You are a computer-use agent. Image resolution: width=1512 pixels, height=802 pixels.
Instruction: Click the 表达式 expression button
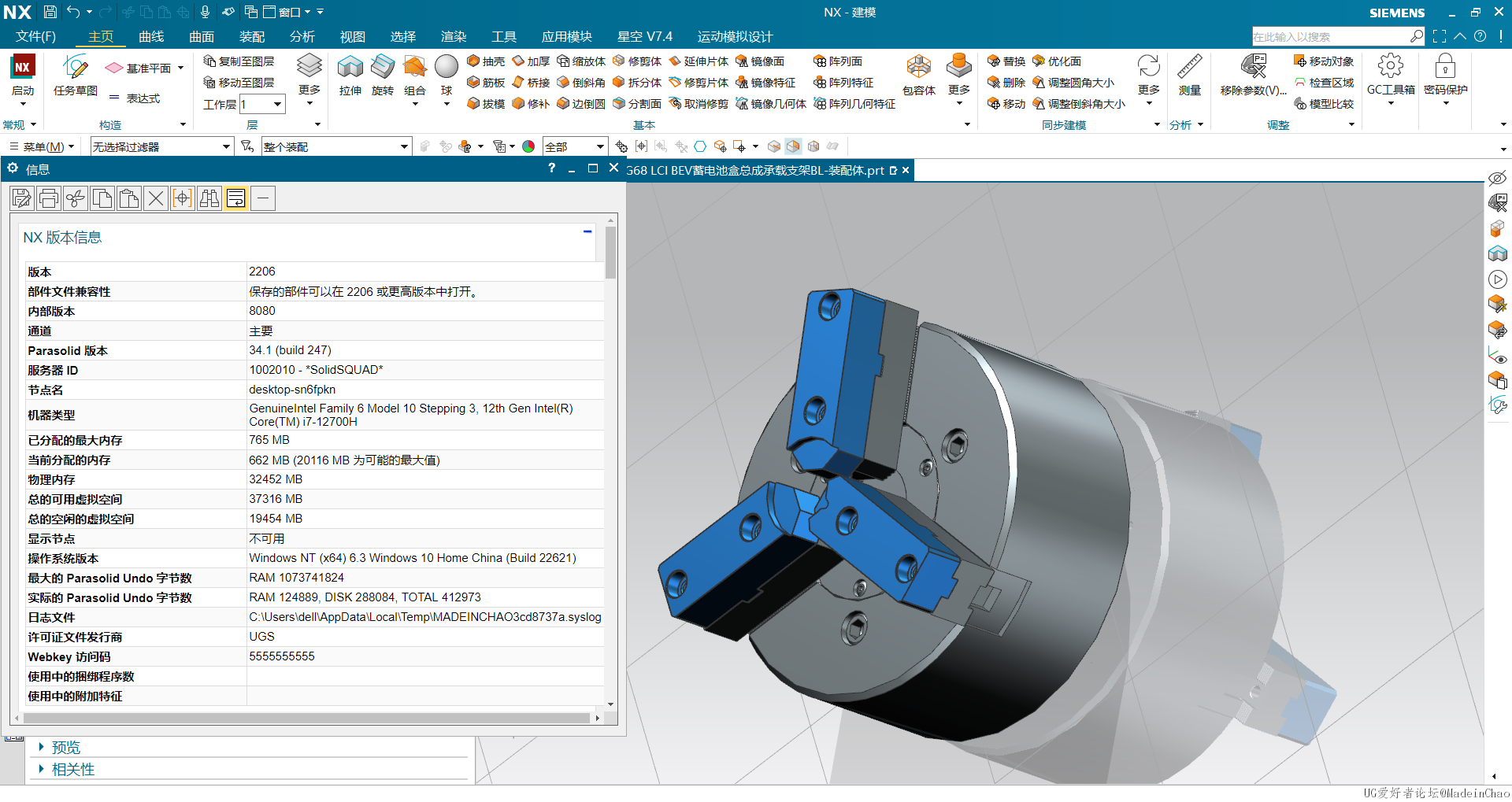click(x=134, y=98)
